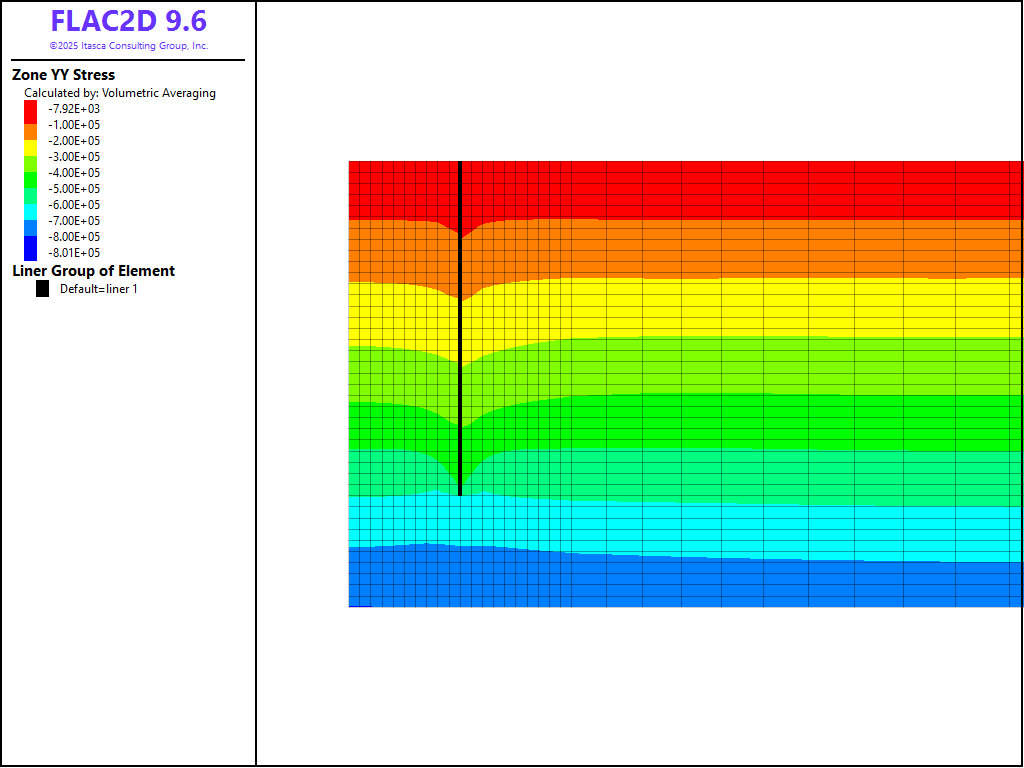1024x768 pixels.
Task: Click the 'Liner Group of Element' heading
Action: [93, 271]
